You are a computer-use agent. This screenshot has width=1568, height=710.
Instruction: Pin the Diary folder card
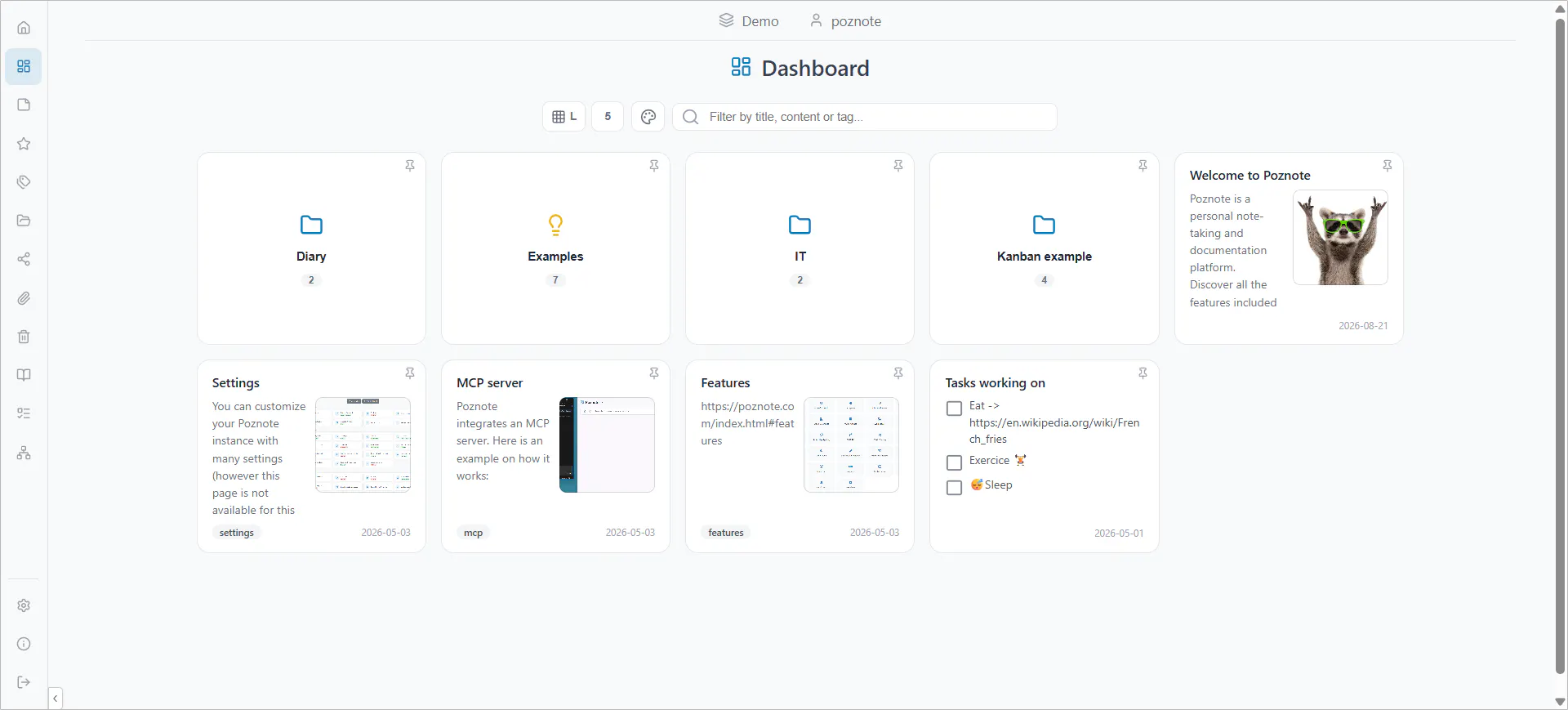[410, 166]
